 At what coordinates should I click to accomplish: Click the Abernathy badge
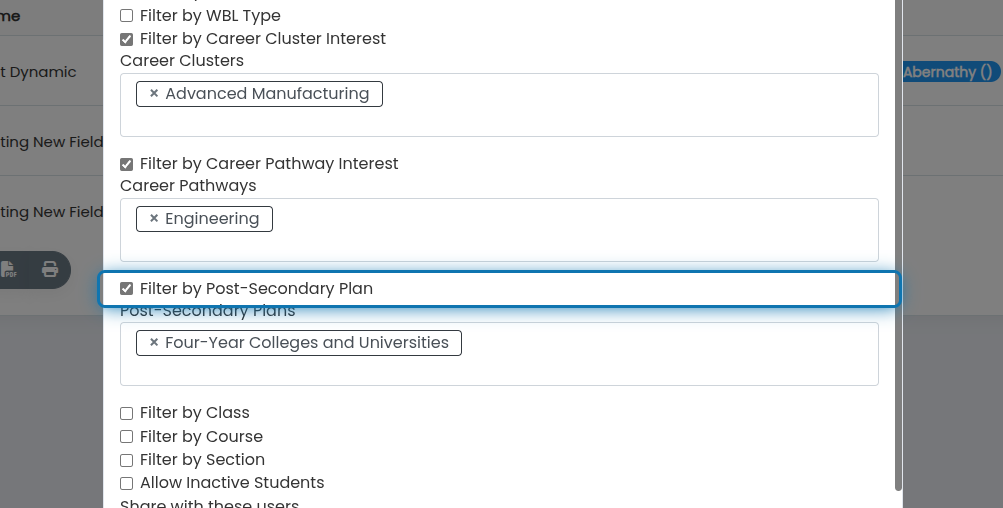[x=951, y=72]
